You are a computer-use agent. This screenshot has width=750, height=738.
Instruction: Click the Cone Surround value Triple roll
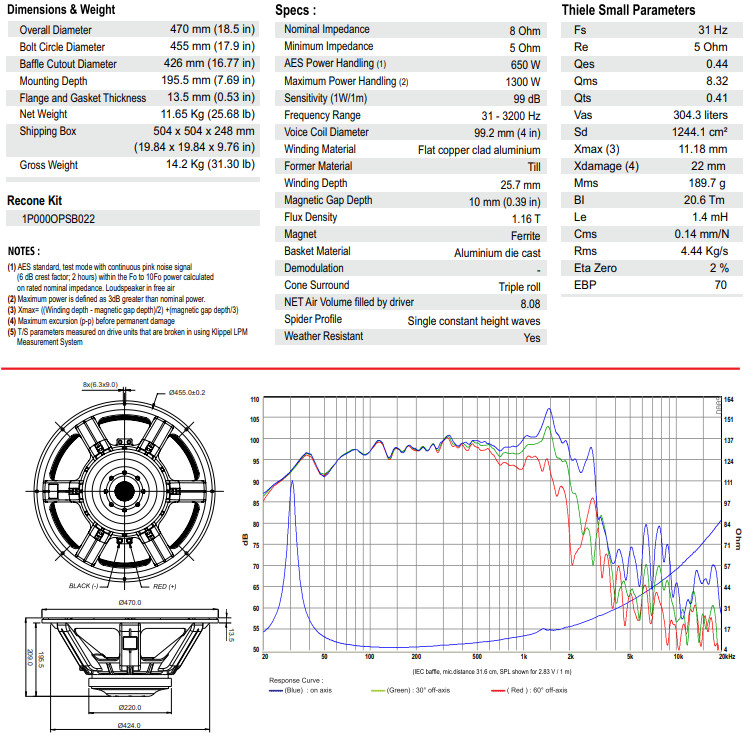click(519, 287)
